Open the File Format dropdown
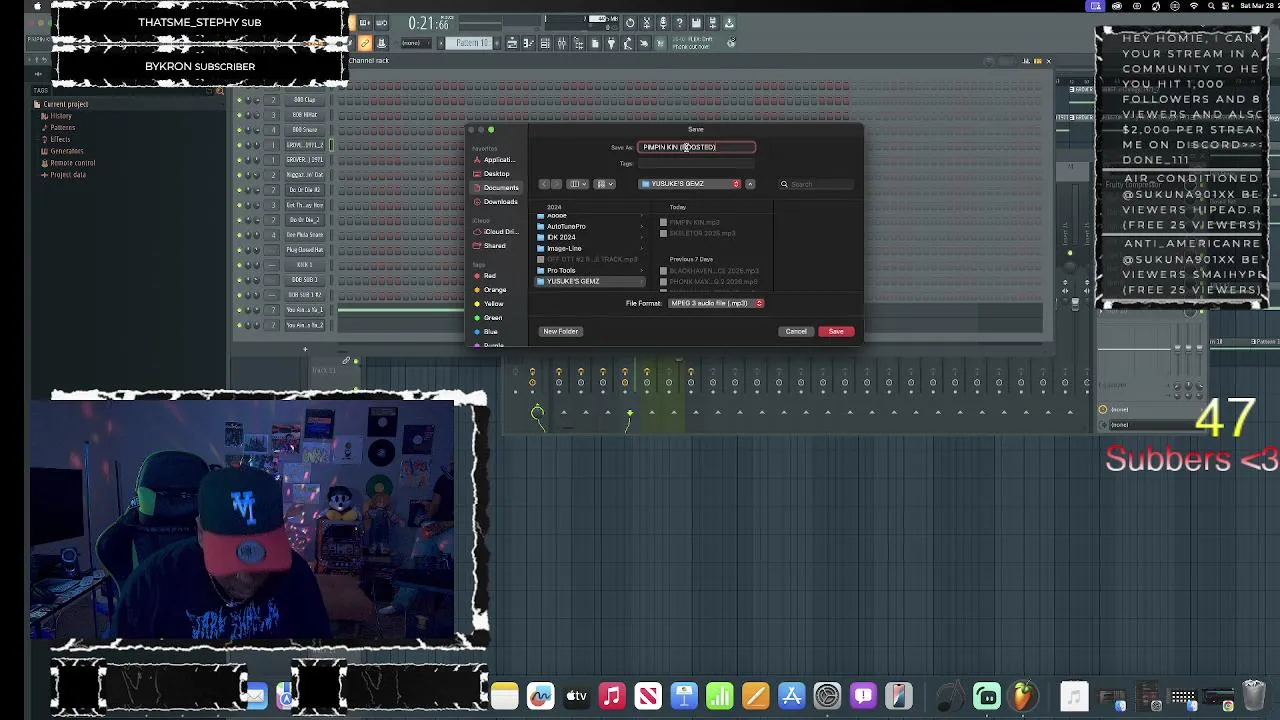 [x=716, y=303]
